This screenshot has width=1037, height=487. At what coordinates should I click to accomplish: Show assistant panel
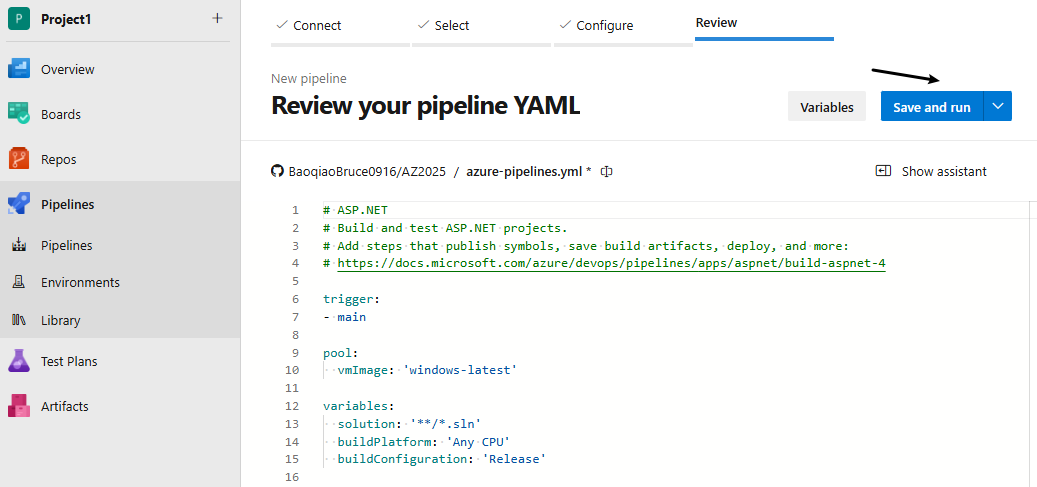[931, 172]
